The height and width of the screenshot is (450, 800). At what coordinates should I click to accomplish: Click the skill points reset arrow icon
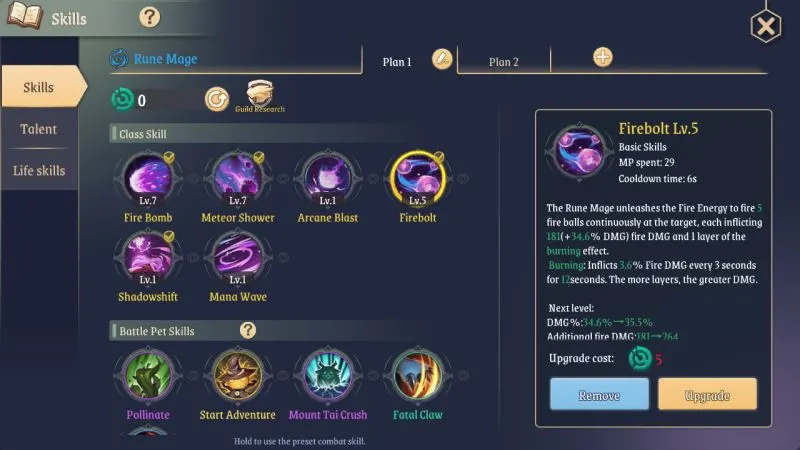pos(217,99)
